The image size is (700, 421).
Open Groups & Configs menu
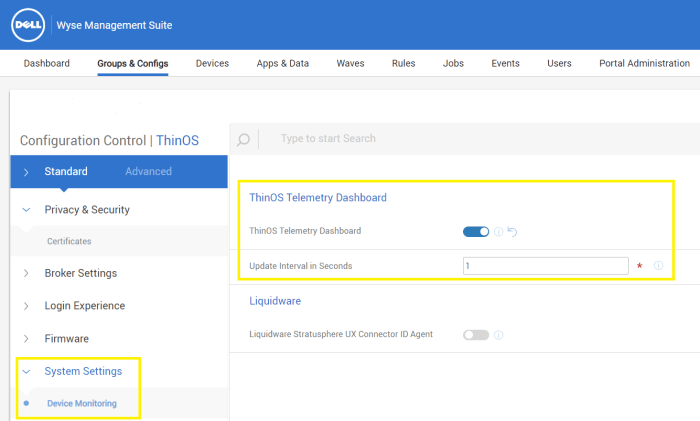pos(133,63)
